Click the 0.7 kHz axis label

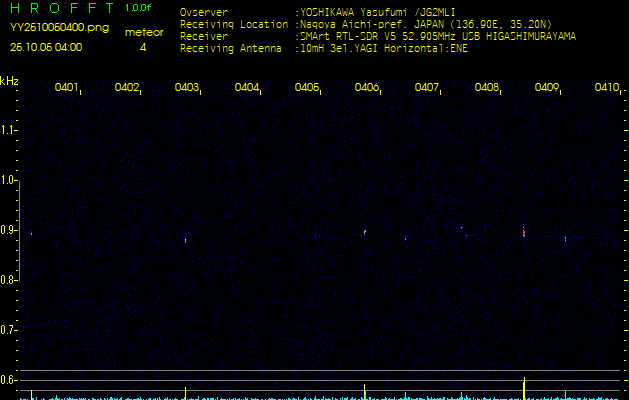(7, 330)
